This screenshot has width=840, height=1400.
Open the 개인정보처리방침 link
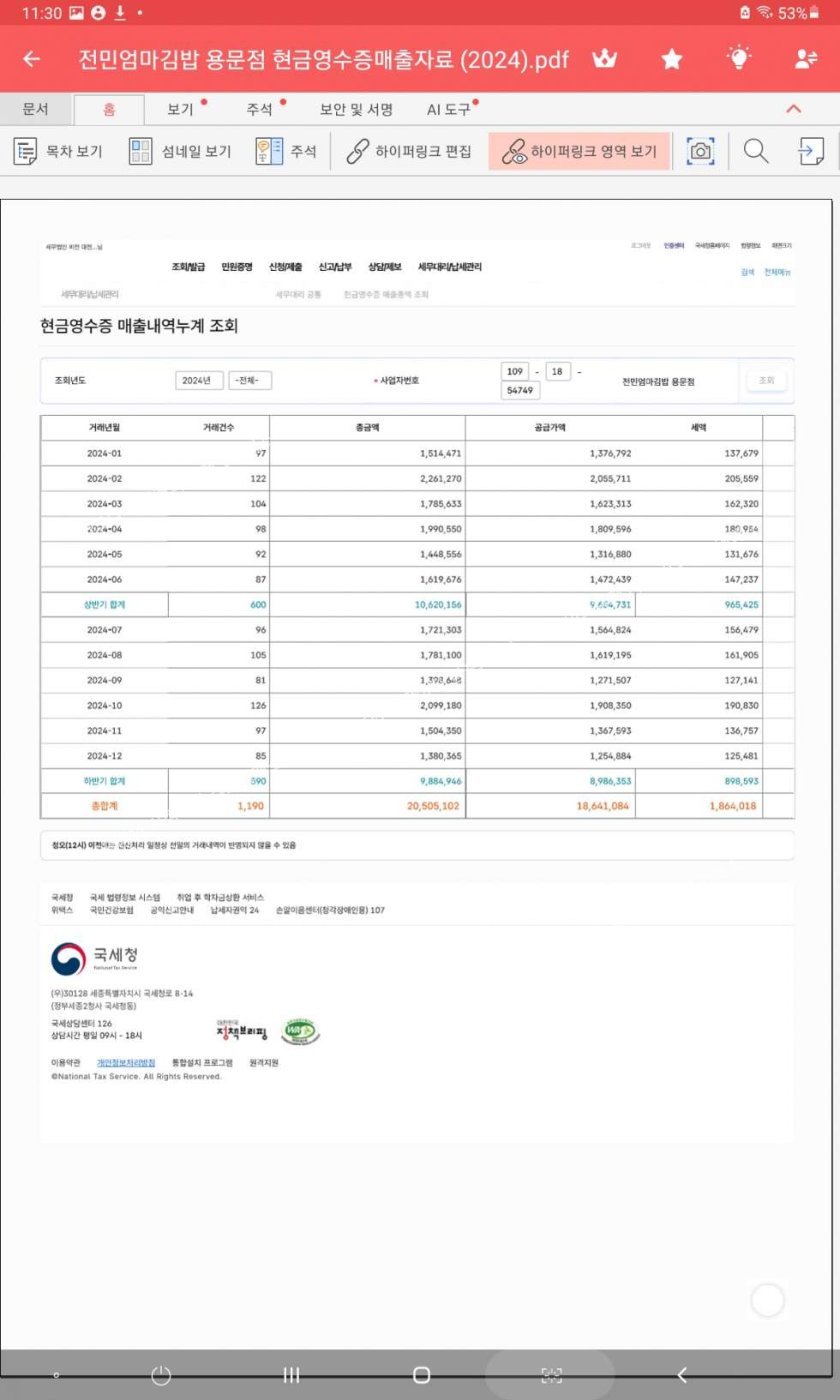click(x=126, y=1063)
